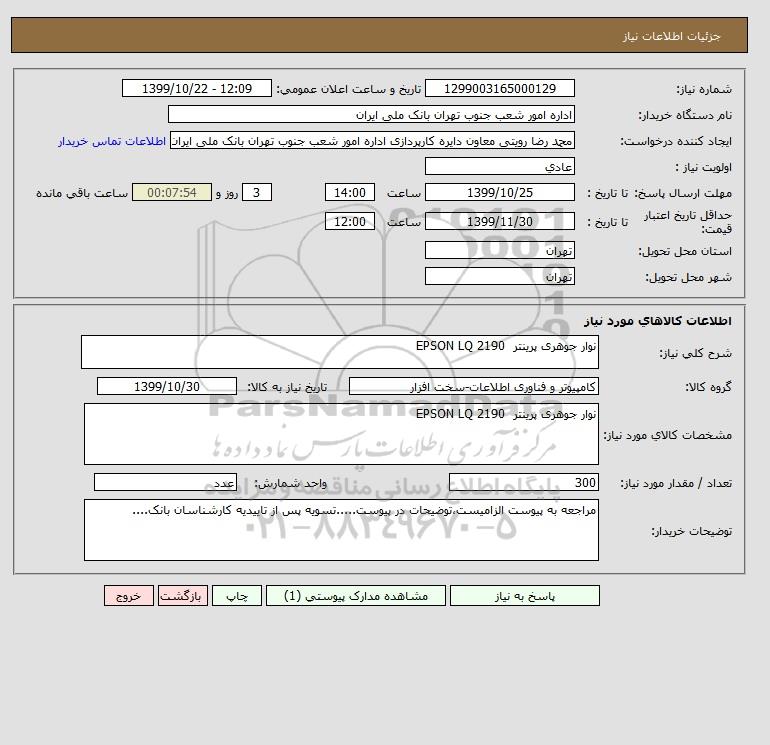The image size is (770, 745).
Task: Click the delivery province field تهران
Action: coord(499,250)
